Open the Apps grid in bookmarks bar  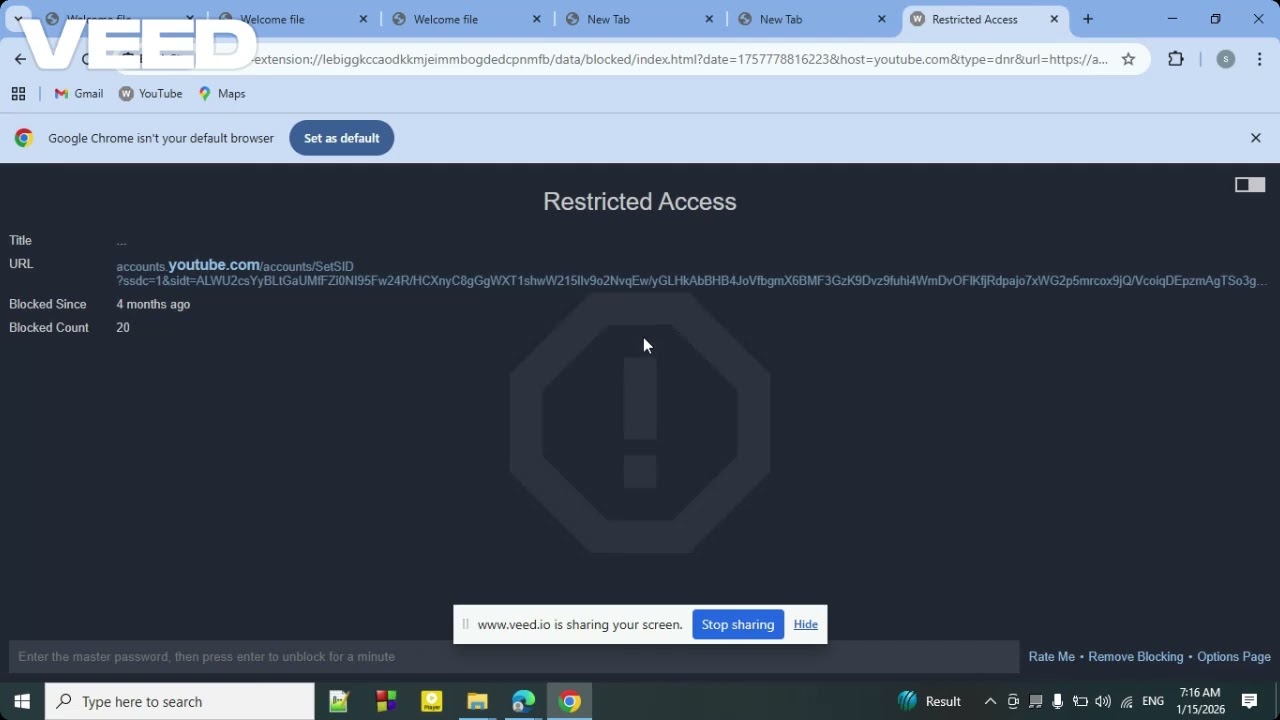coord(18,94)
